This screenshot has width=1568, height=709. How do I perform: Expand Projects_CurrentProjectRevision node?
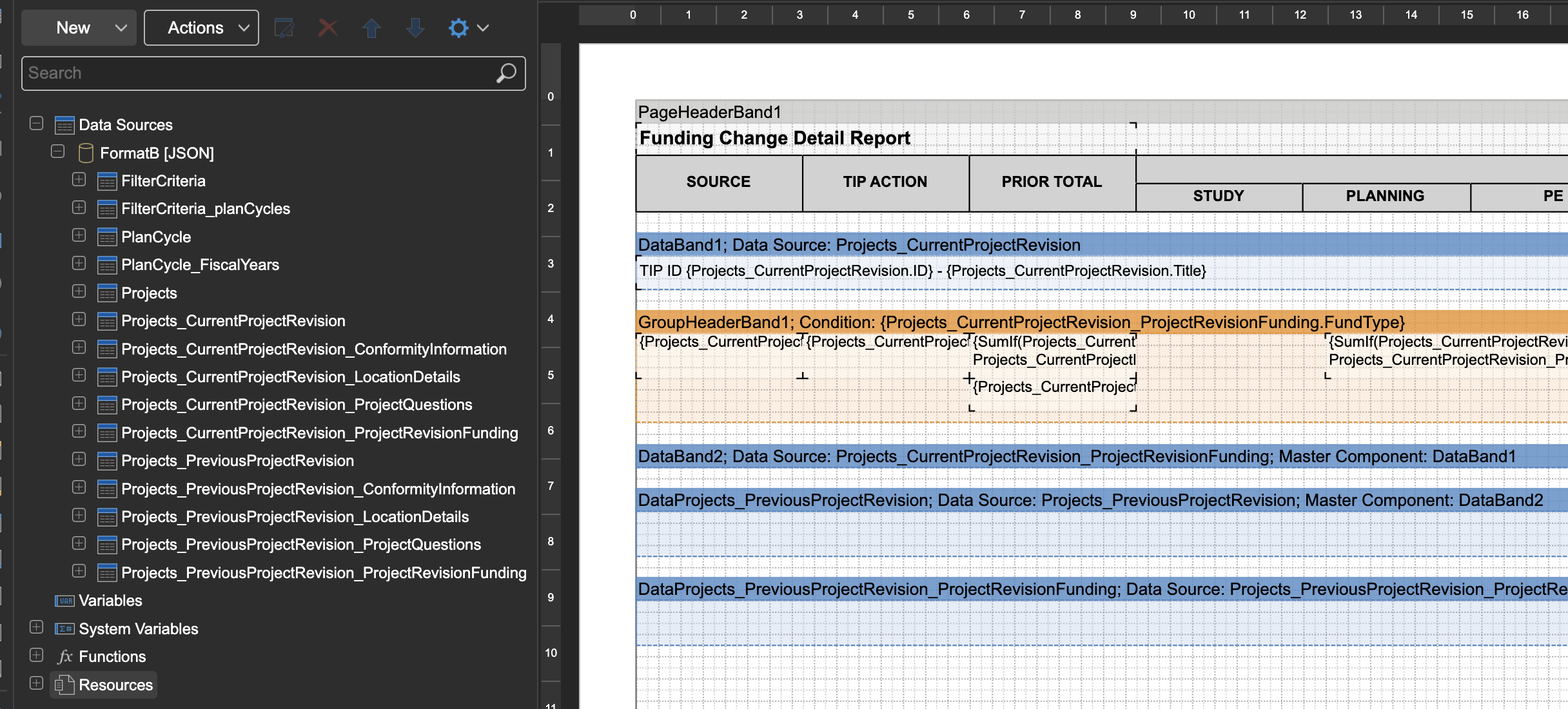79,319
